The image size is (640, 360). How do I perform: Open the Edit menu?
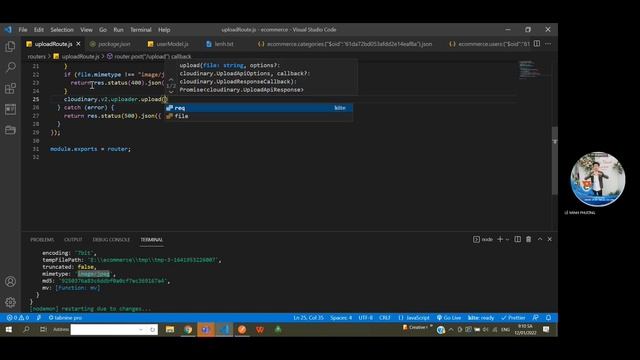pos(39,30)
